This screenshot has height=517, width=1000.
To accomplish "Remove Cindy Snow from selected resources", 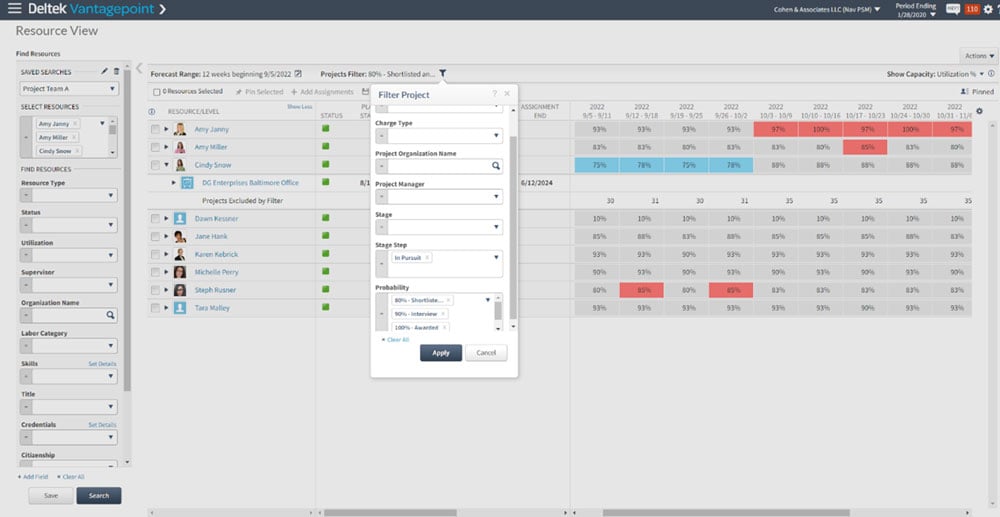I will pyautogui.click(x=77, y=151).
